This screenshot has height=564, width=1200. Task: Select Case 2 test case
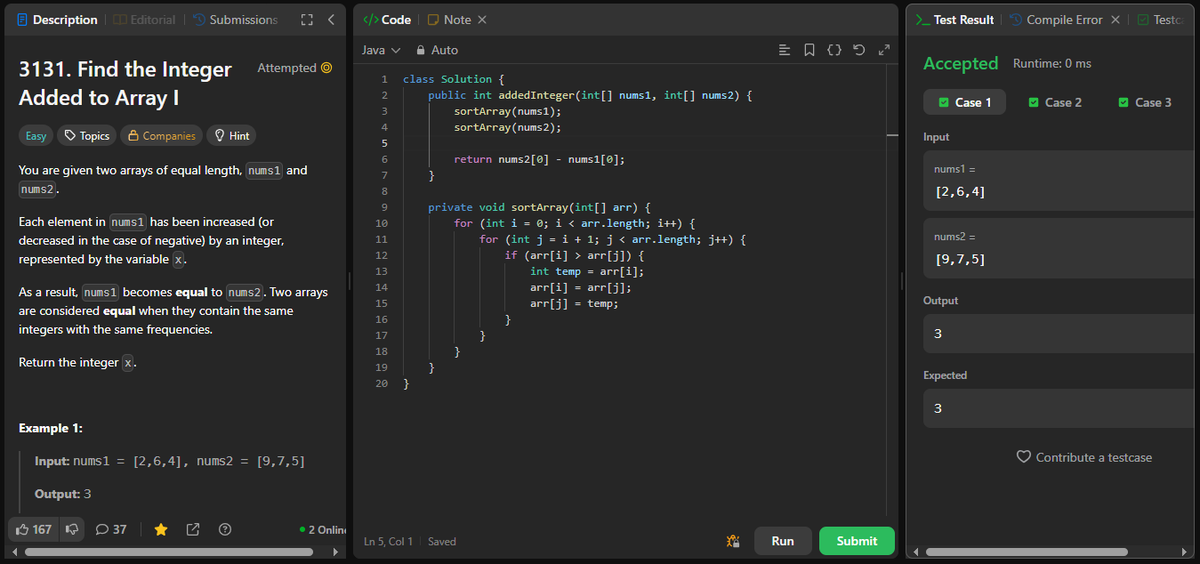click(1055, 102)
